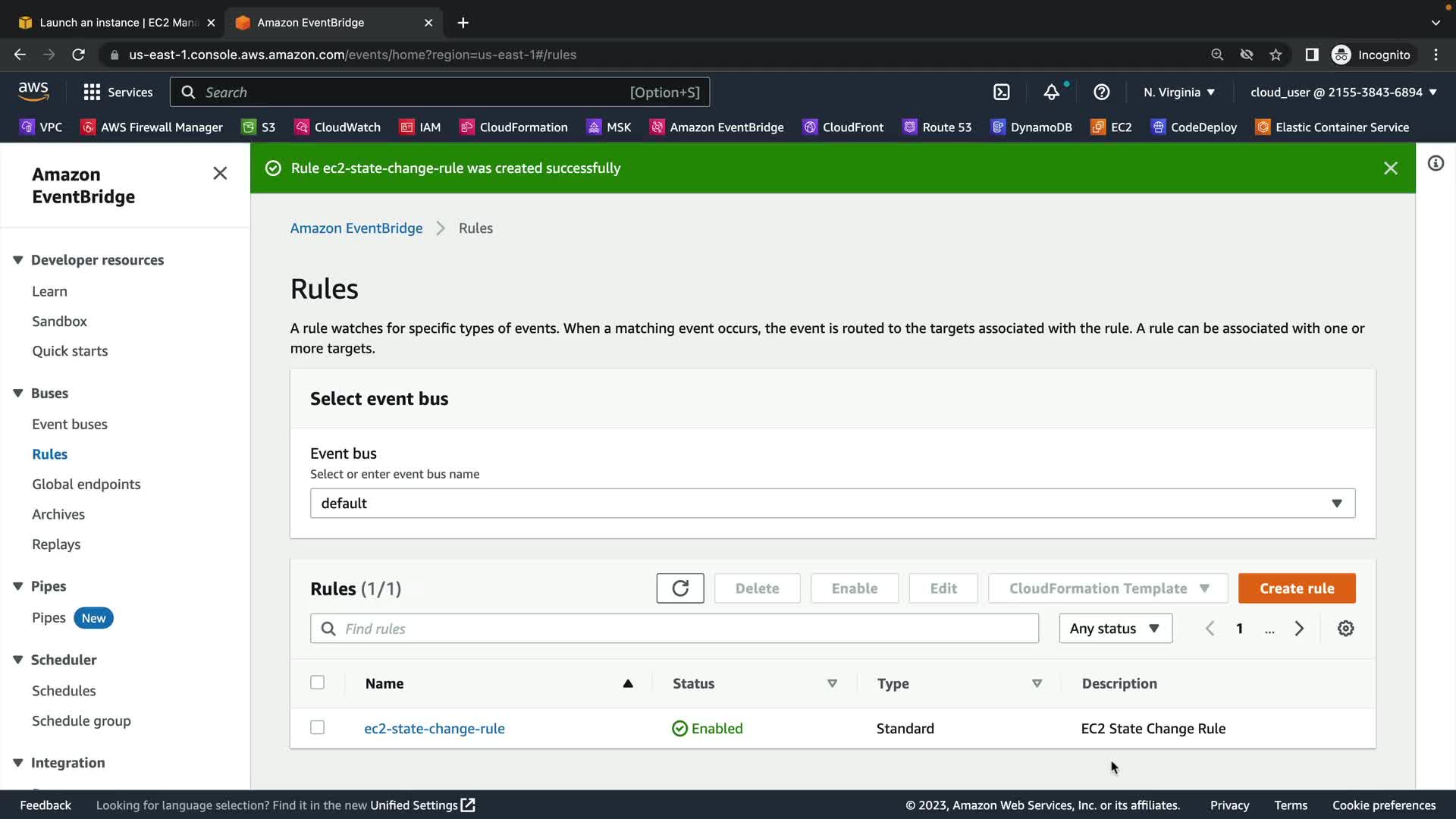Click the Create rule button

[x=1296, y=588]
